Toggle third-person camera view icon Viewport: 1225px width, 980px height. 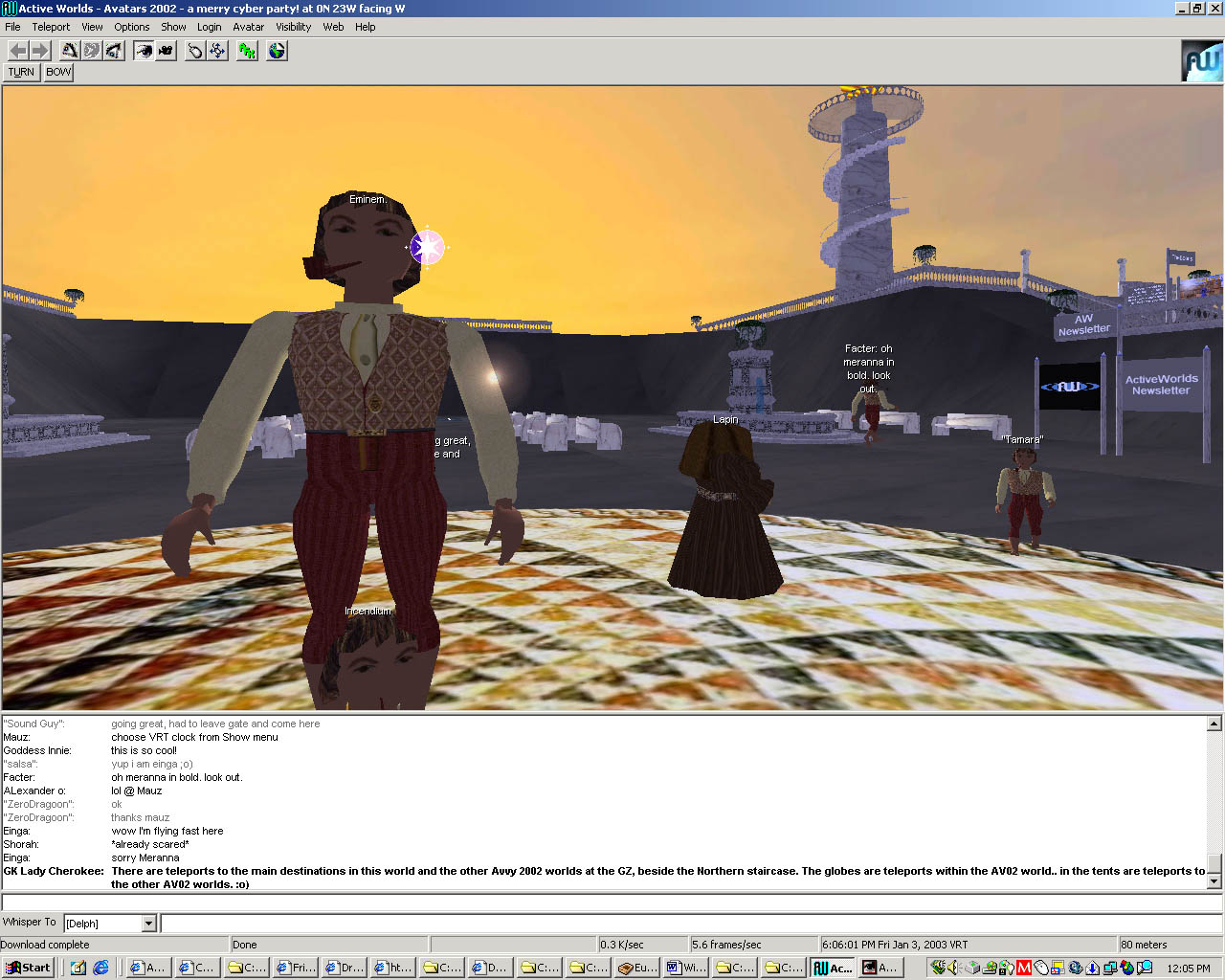pyautogui.click(x=167, y=51)
